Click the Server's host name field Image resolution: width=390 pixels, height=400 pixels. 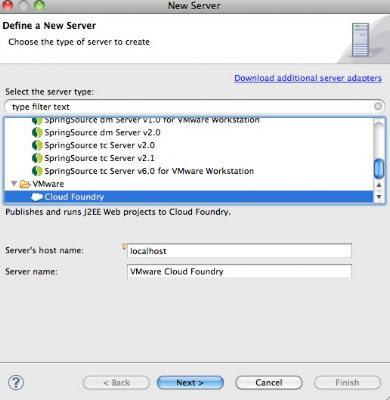coord(239,251)
